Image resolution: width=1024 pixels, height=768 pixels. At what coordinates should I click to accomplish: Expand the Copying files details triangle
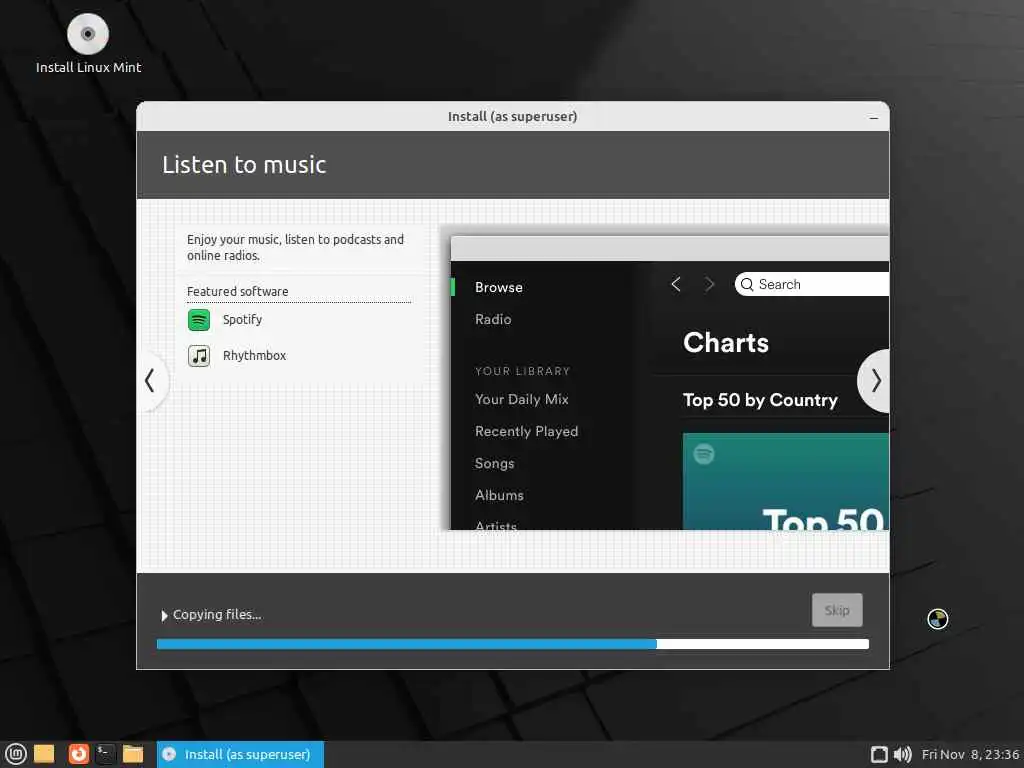(x=164, y=615)
